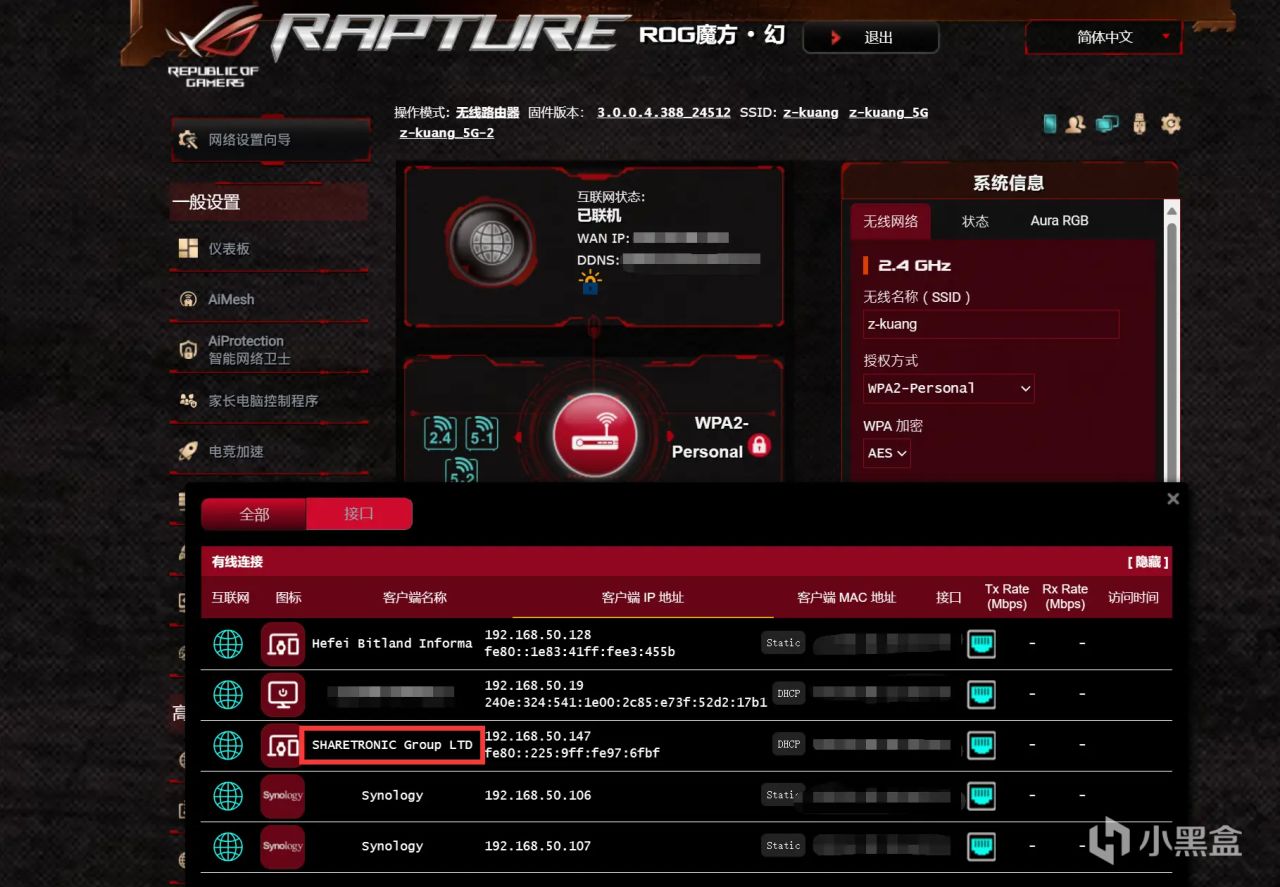Open the WPA 加密 AES dropdown

pyautogui.click(x=887, y=453)
